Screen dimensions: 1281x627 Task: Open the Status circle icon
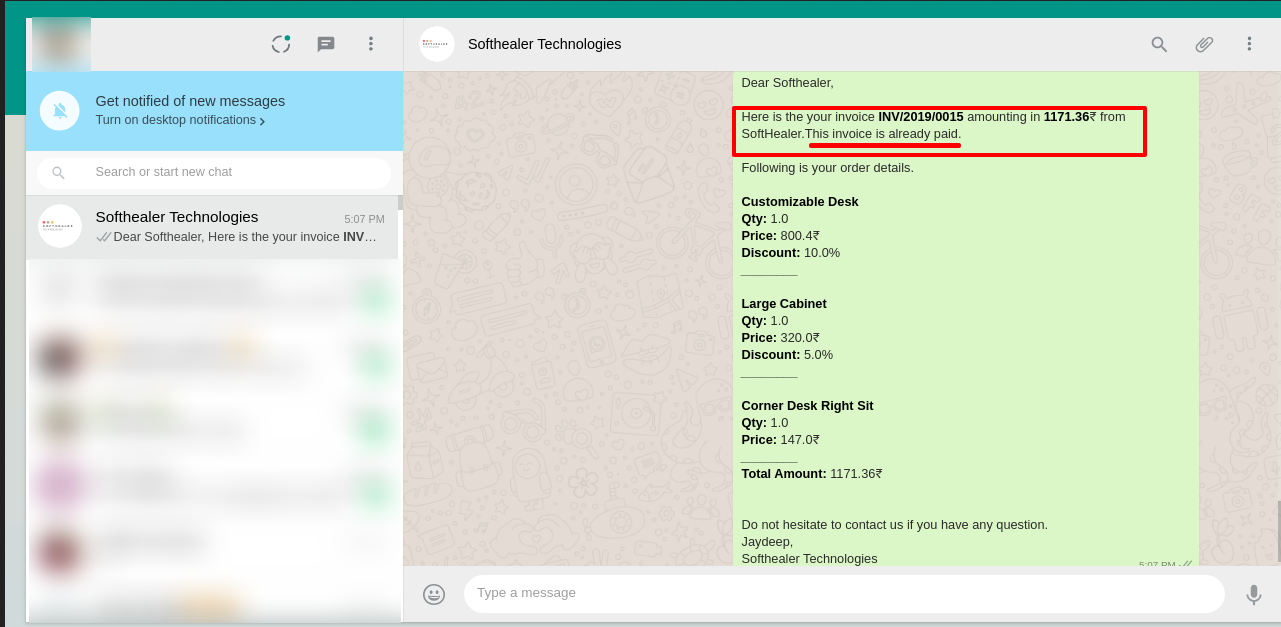pos(281,44)
